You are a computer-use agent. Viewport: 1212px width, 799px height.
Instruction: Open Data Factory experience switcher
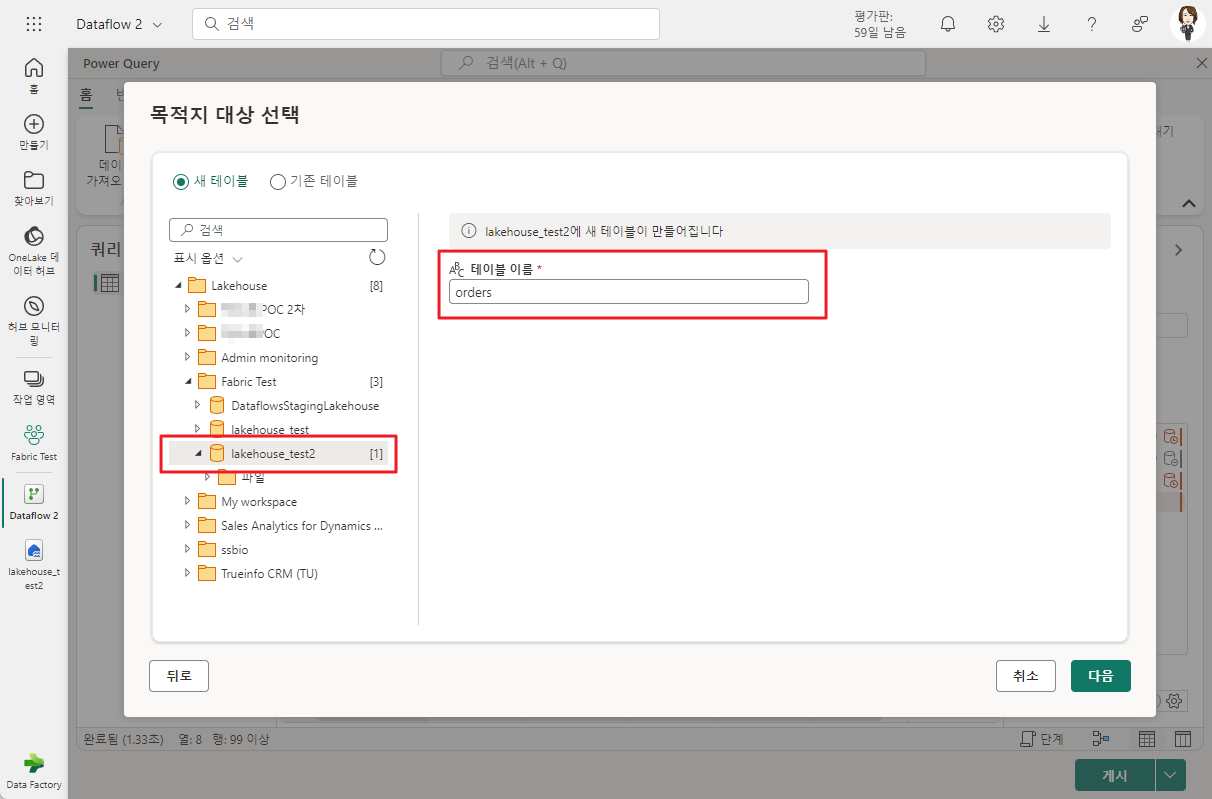pyautogui.click(x=34, y=771)
